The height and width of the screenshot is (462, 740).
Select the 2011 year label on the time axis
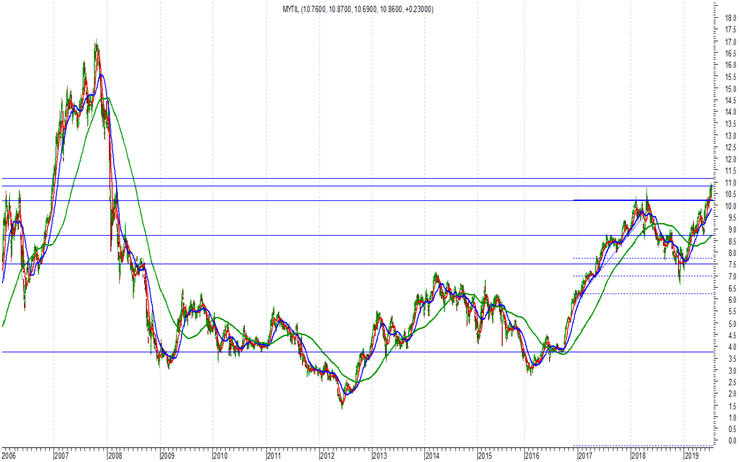click(x=274, y=456)
